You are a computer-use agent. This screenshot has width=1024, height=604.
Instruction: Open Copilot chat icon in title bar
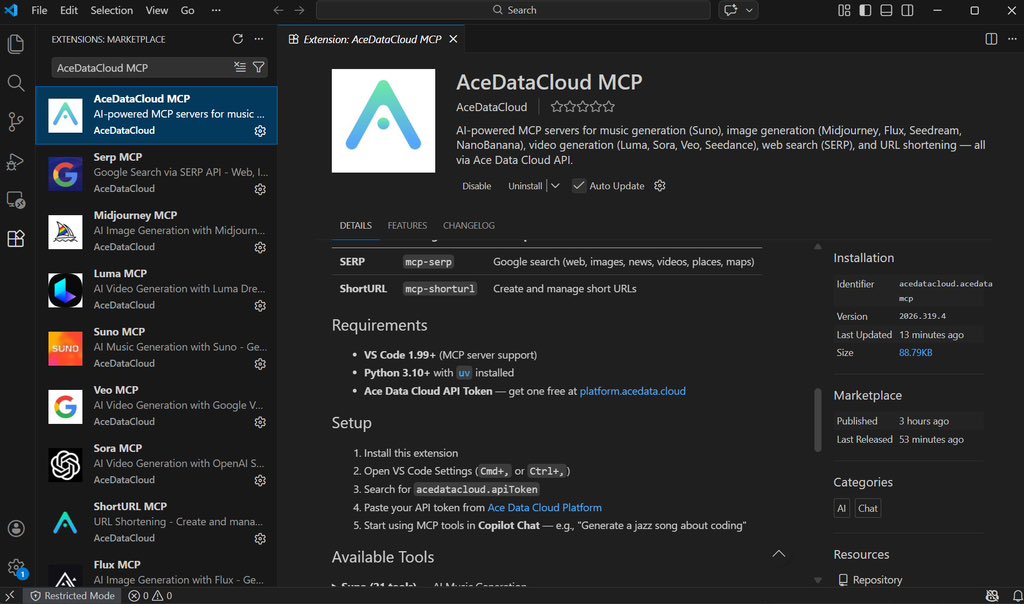click(x=731, y=10)
